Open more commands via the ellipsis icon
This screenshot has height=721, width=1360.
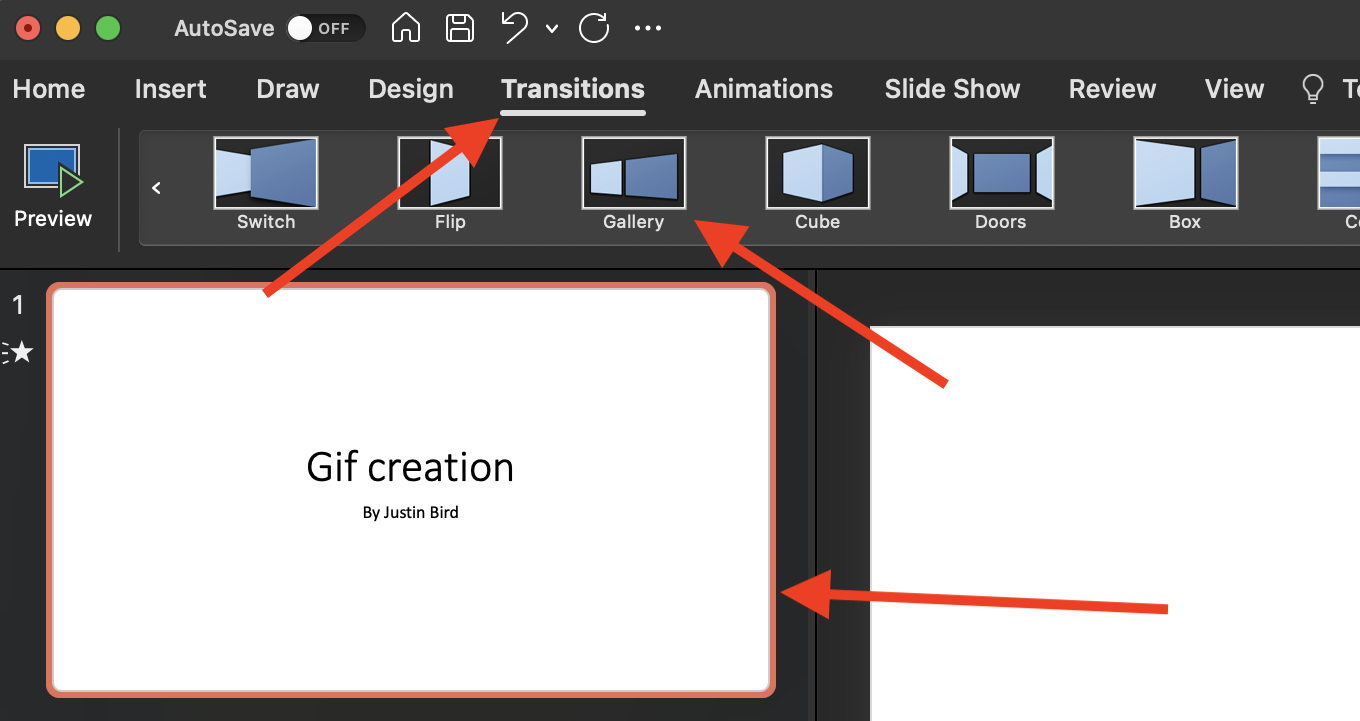[x=648, y=28]
